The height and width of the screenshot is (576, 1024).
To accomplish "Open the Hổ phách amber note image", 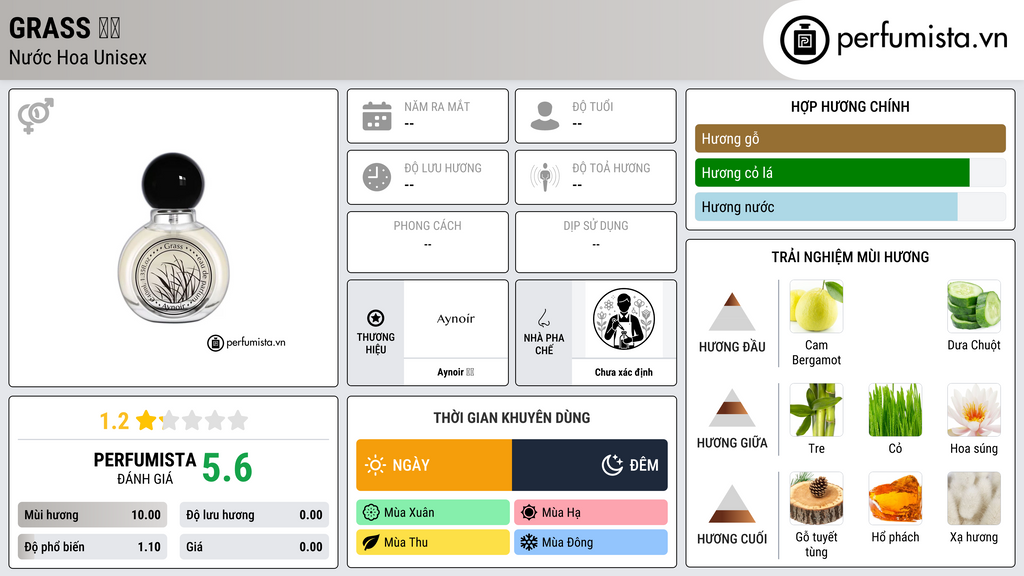I will 895,498.
